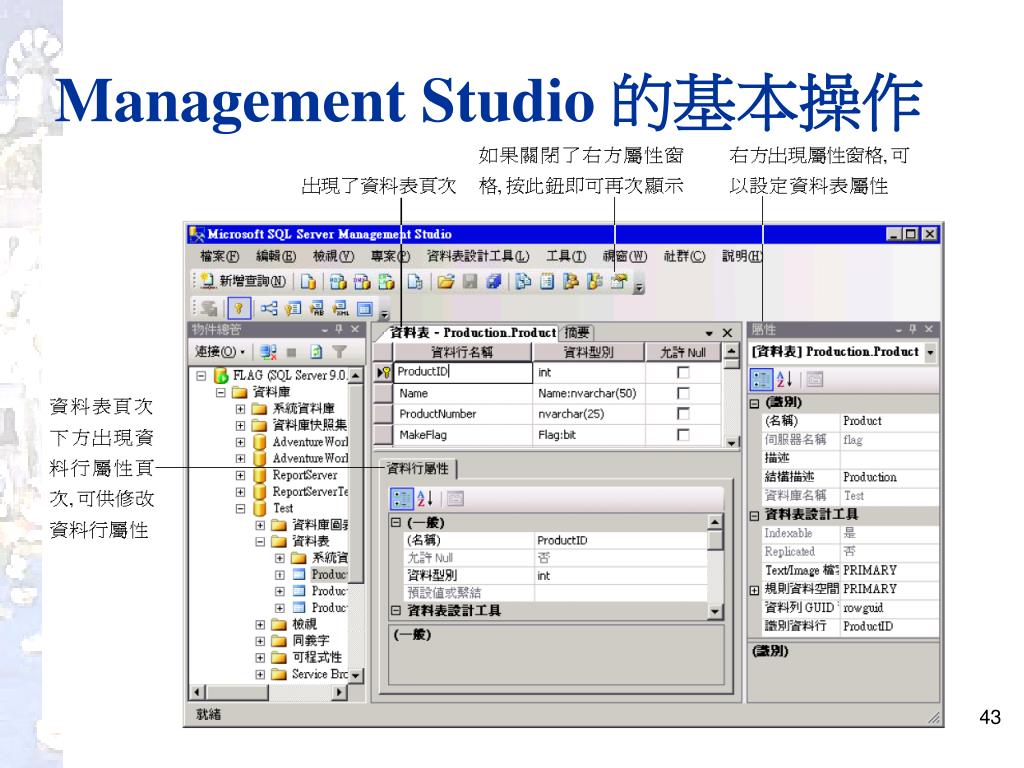The width and height of the screenshot is (1024, 768).
Task: Collapse the (一般) category in 資料行屬性
Action: [396, 522]
